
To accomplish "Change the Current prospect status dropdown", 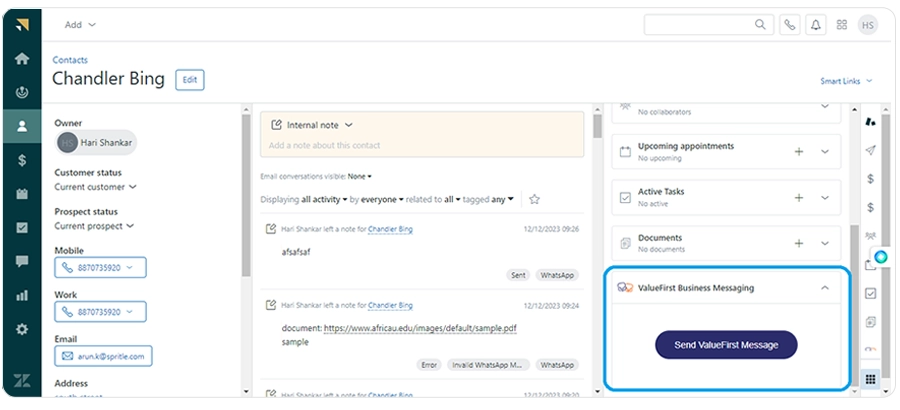I will [94, 226].
